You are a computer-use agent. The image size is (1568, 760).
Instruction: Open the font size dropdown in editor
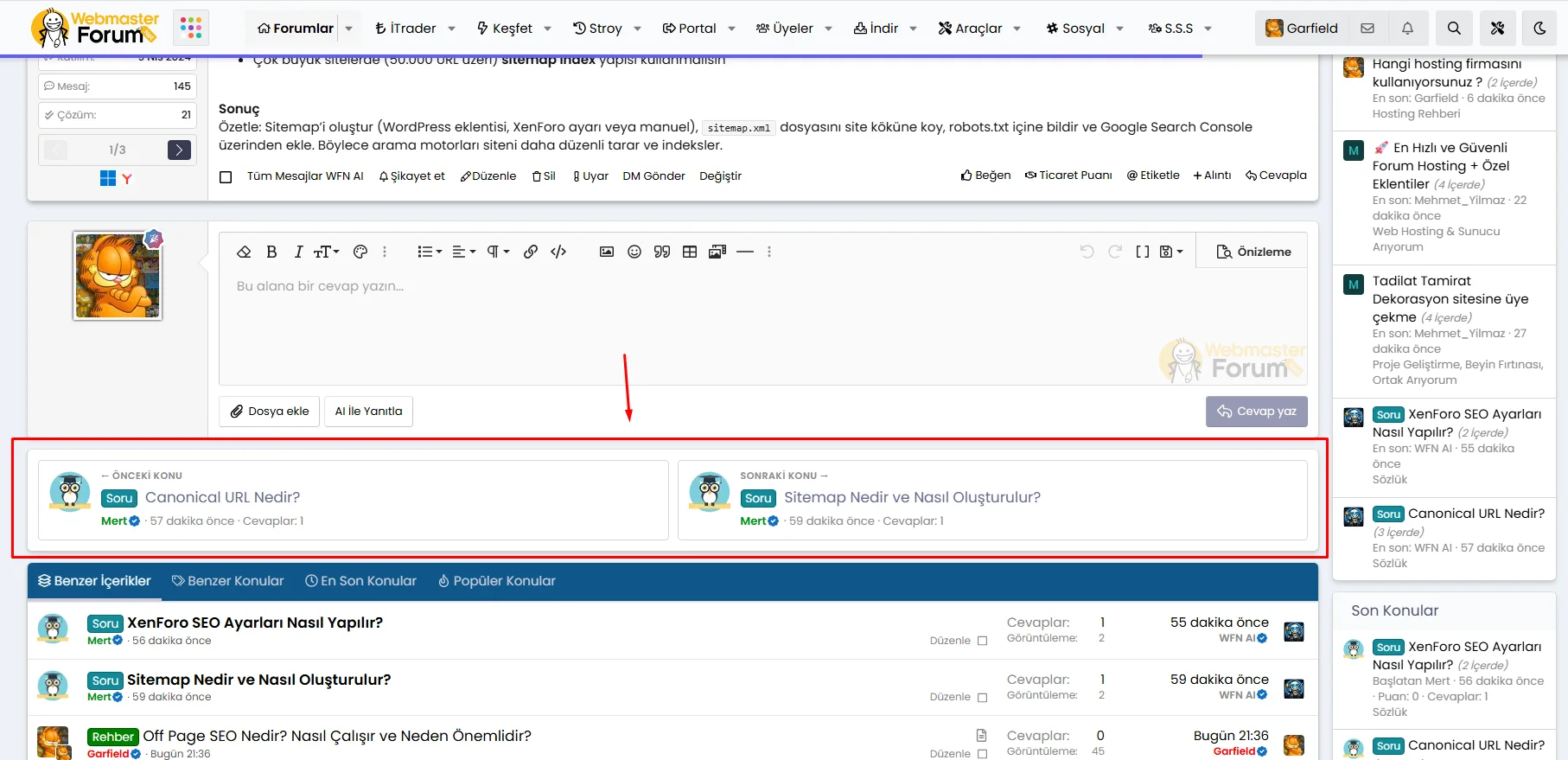tap(326, 252)
